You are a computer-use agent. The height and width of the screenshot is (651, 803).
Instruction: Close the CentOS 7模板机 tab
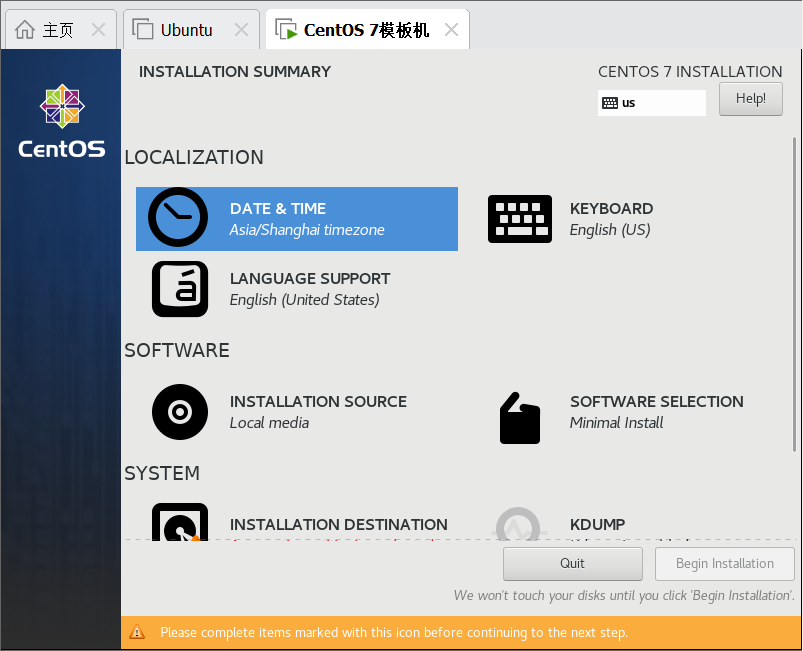[x=451, y=30]
